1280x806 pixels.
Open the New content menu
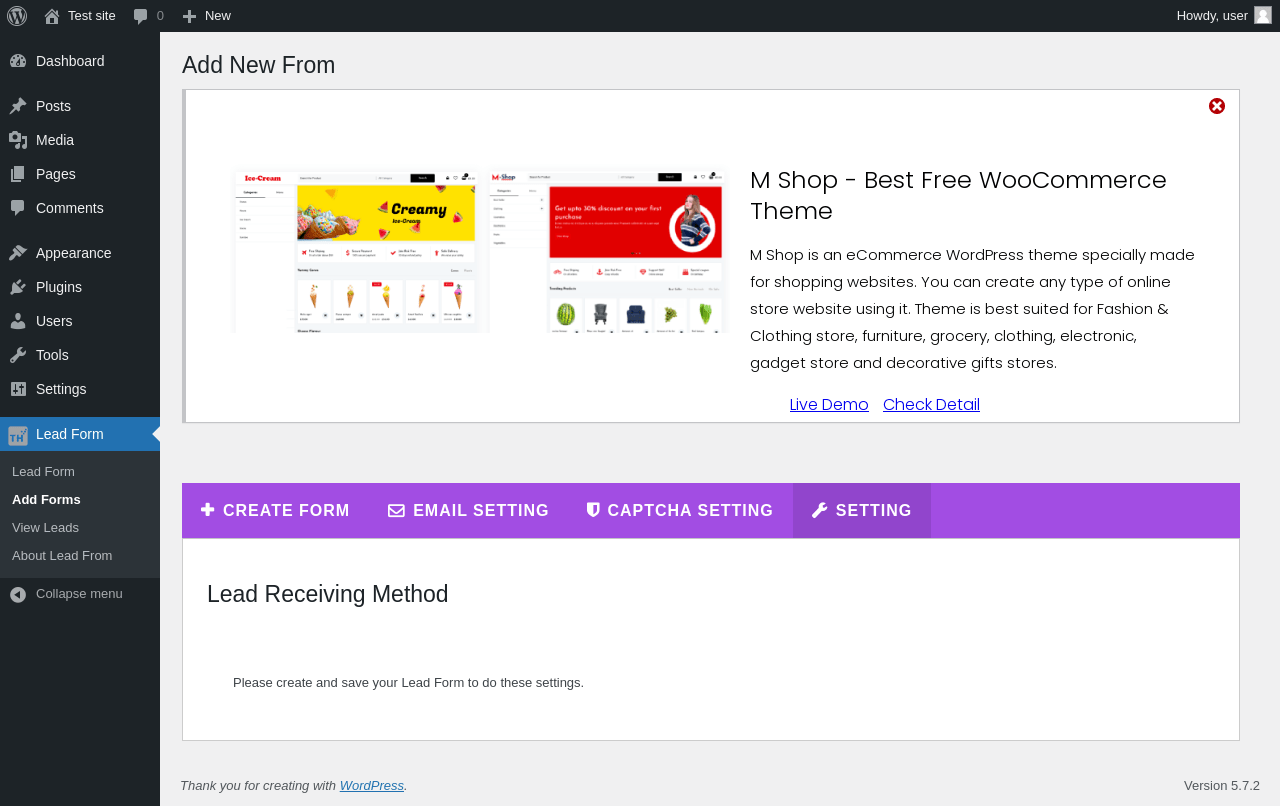click(207, 16)
